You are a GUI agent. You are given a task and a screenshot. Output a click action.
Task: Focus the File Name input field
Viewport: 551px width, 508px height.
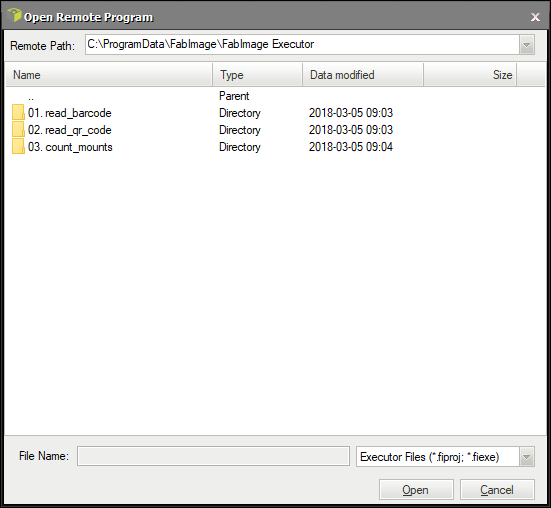(x=213, y=456)
